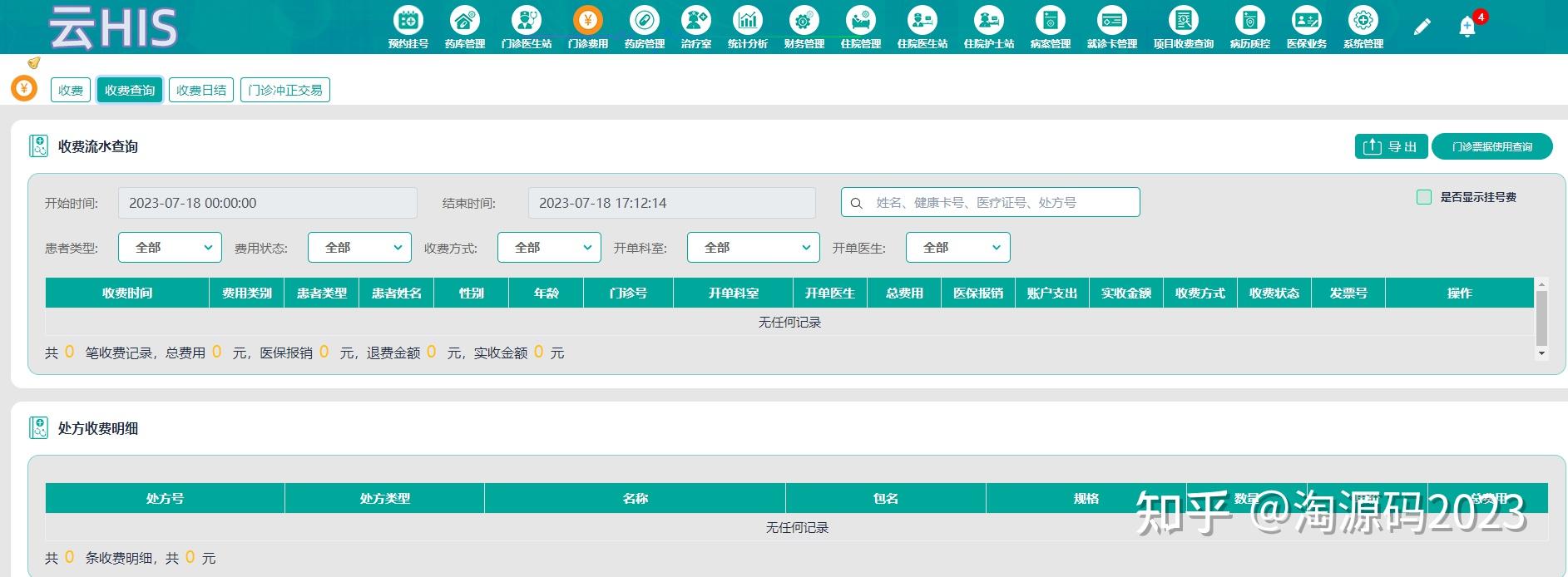Open the 就诊卡管理 card icon
The height and width of the screenshot is (577, 1568).
(1111, 20)
